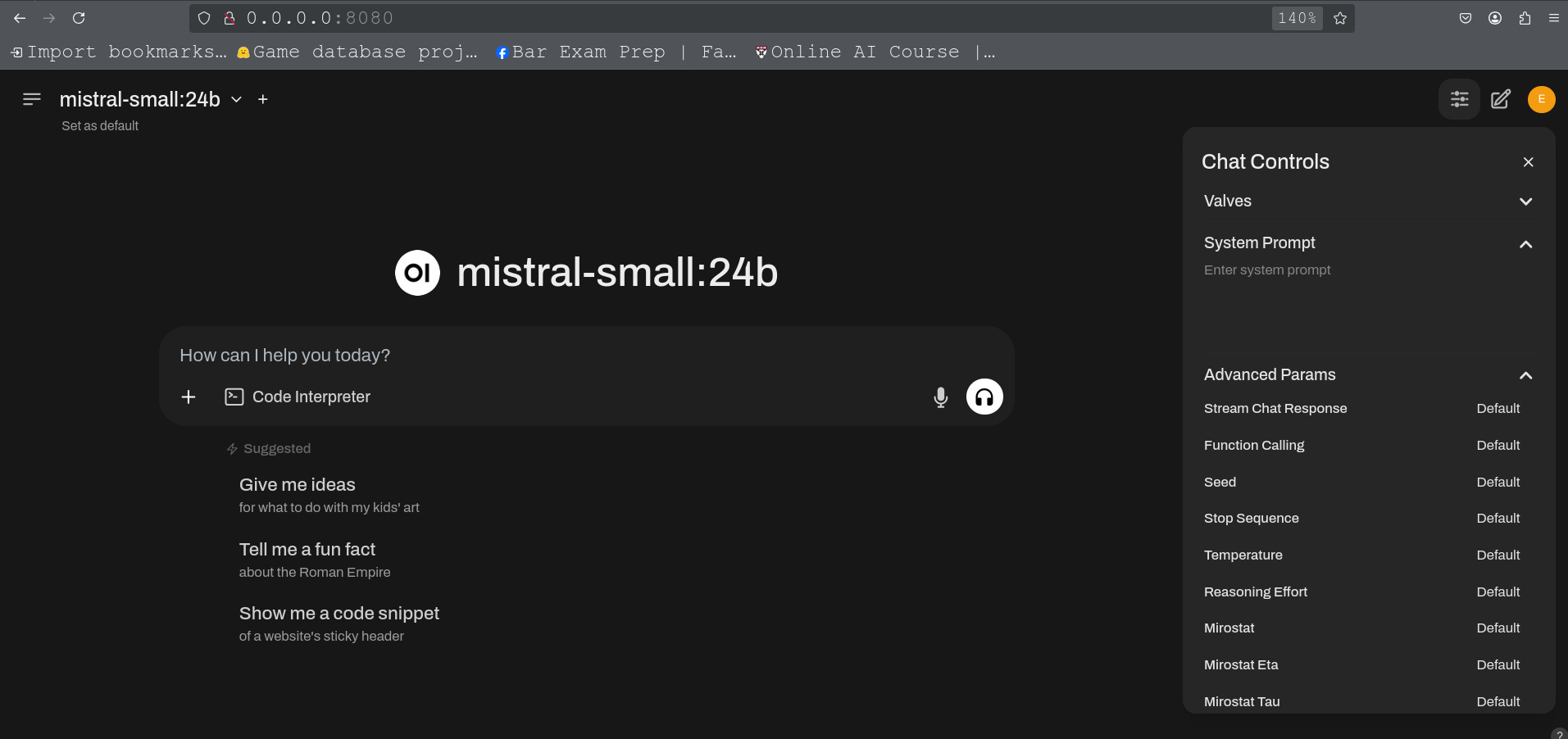
Task: Open the Firefox account icon
Action: pos(1495,18)
